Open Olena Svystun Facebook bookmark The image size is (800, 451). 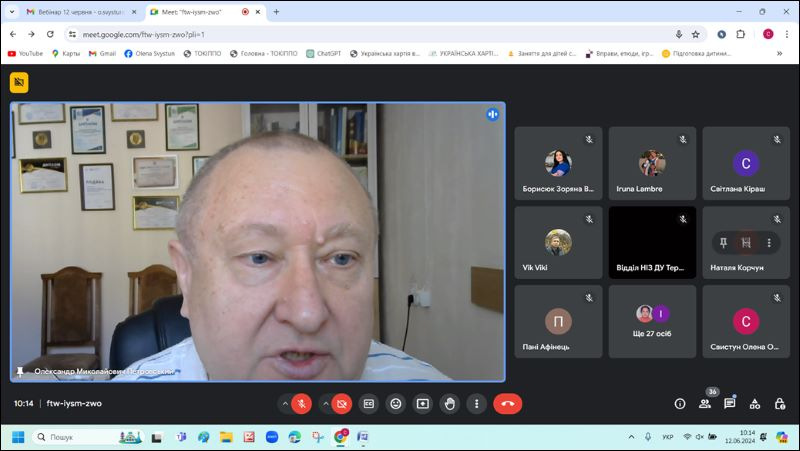coord(149,54)
